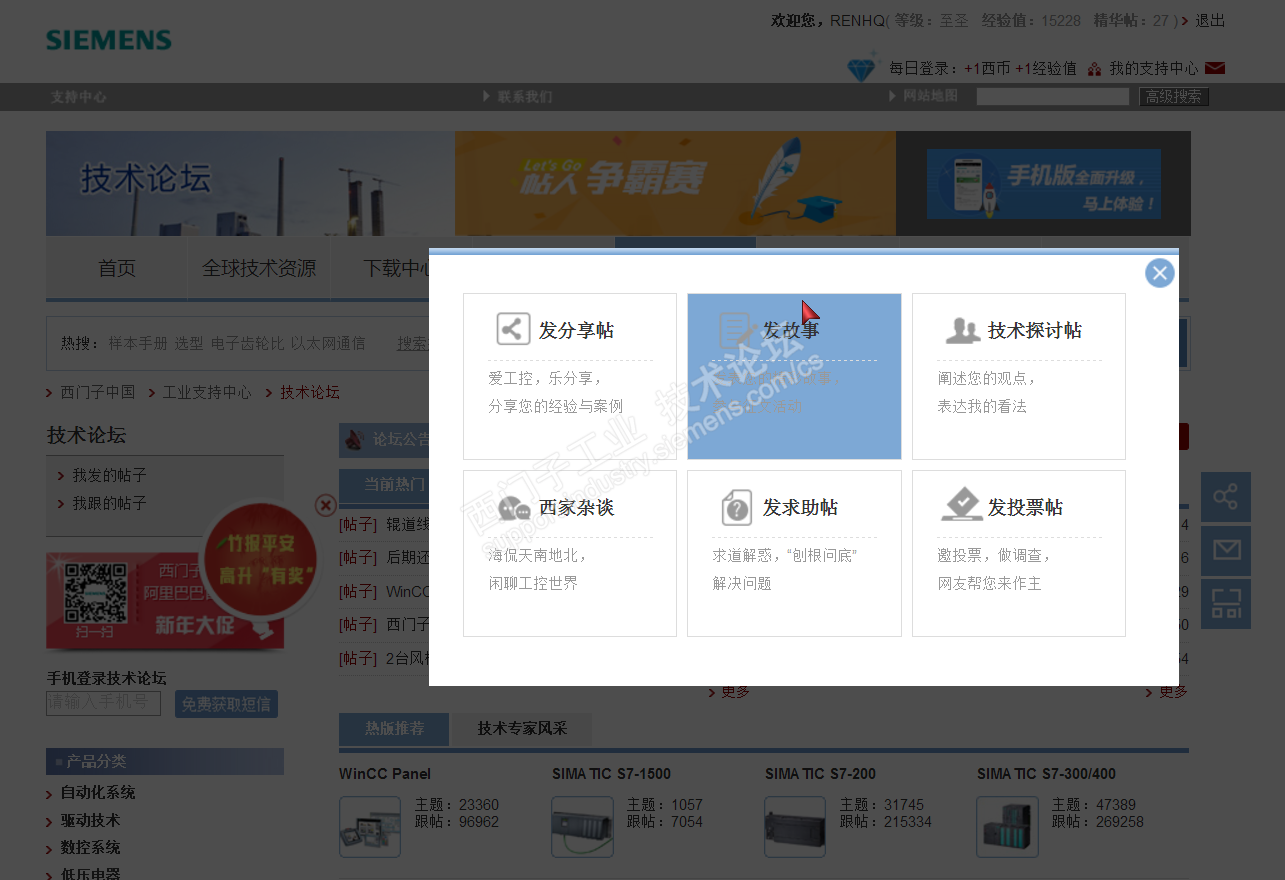Click the 主题：23360 count text
Screen dimensions: 1285x880
[x=457, y=805]
